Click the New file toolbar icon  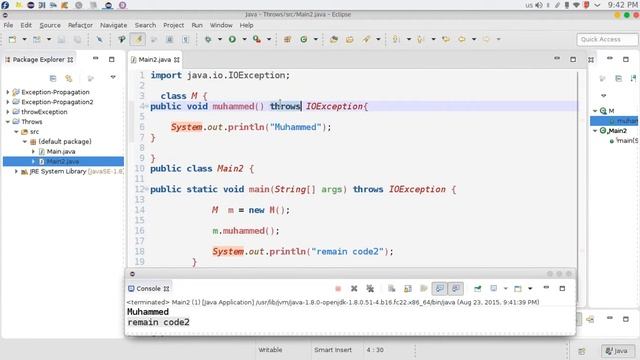(x=12, y=40)
